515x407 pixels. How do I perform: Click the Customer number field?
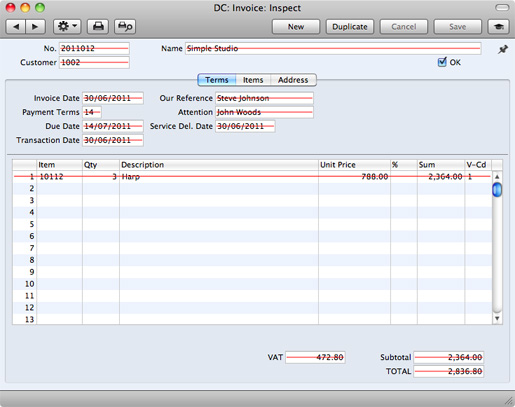pyautogui.click(x=94, y=62)
